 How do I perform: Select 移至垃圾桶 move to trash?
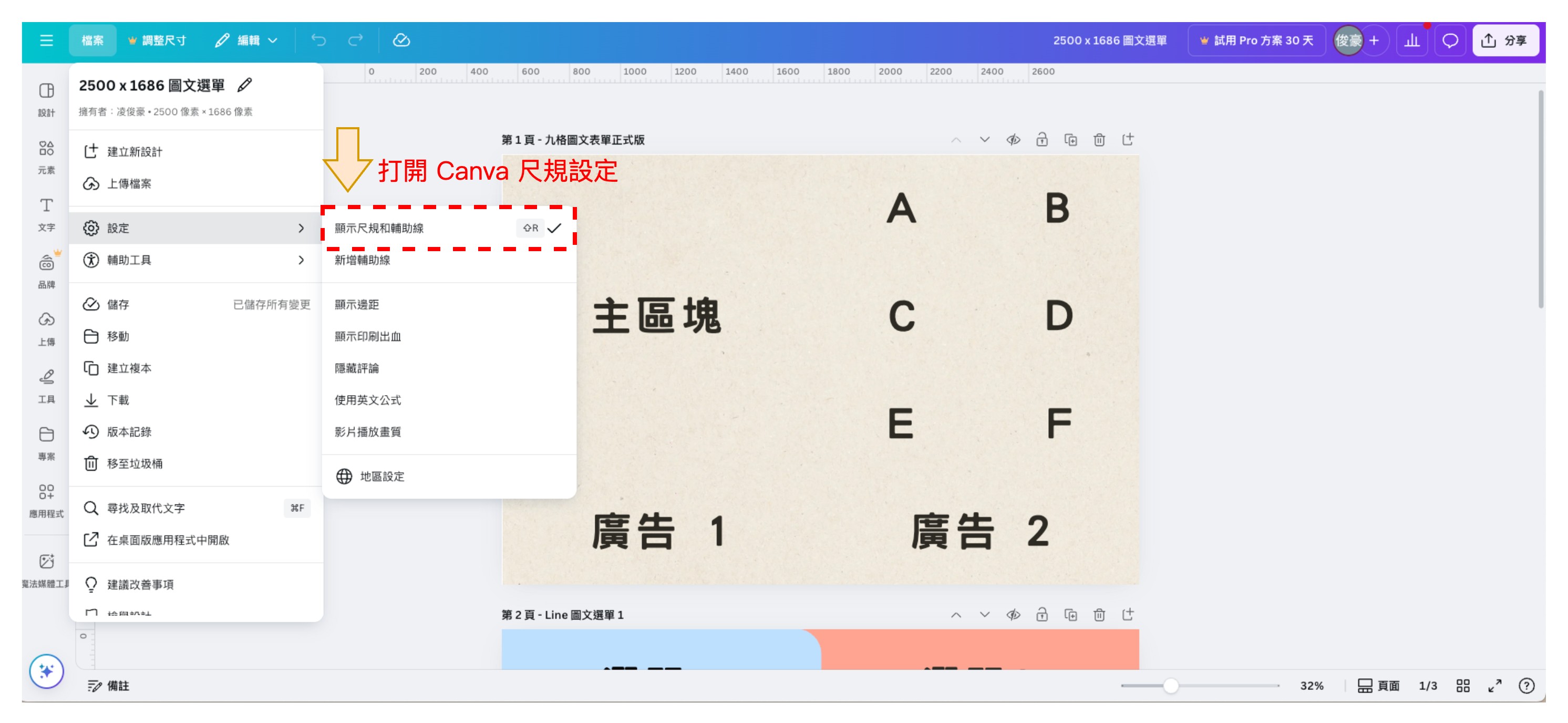(196, 464)
